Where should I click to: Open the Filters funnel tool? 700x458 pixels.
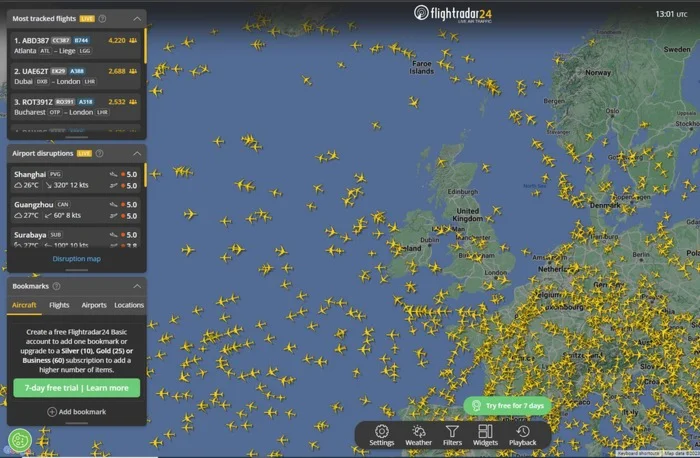(452, 435)
